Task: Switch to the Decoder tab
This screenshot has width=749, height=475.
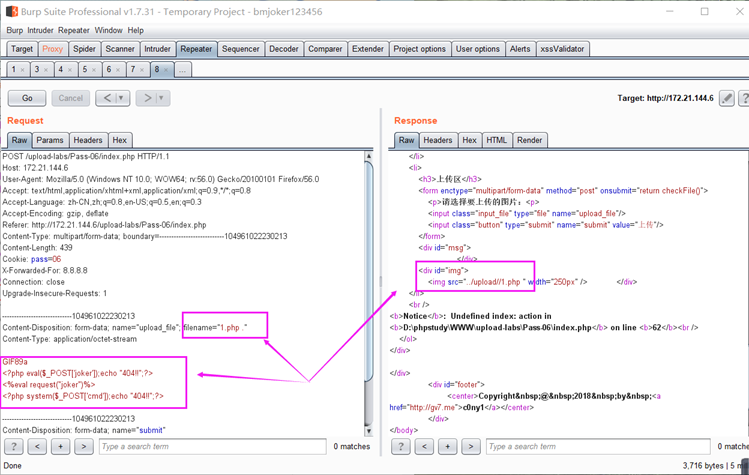Action: click(283, 49)
